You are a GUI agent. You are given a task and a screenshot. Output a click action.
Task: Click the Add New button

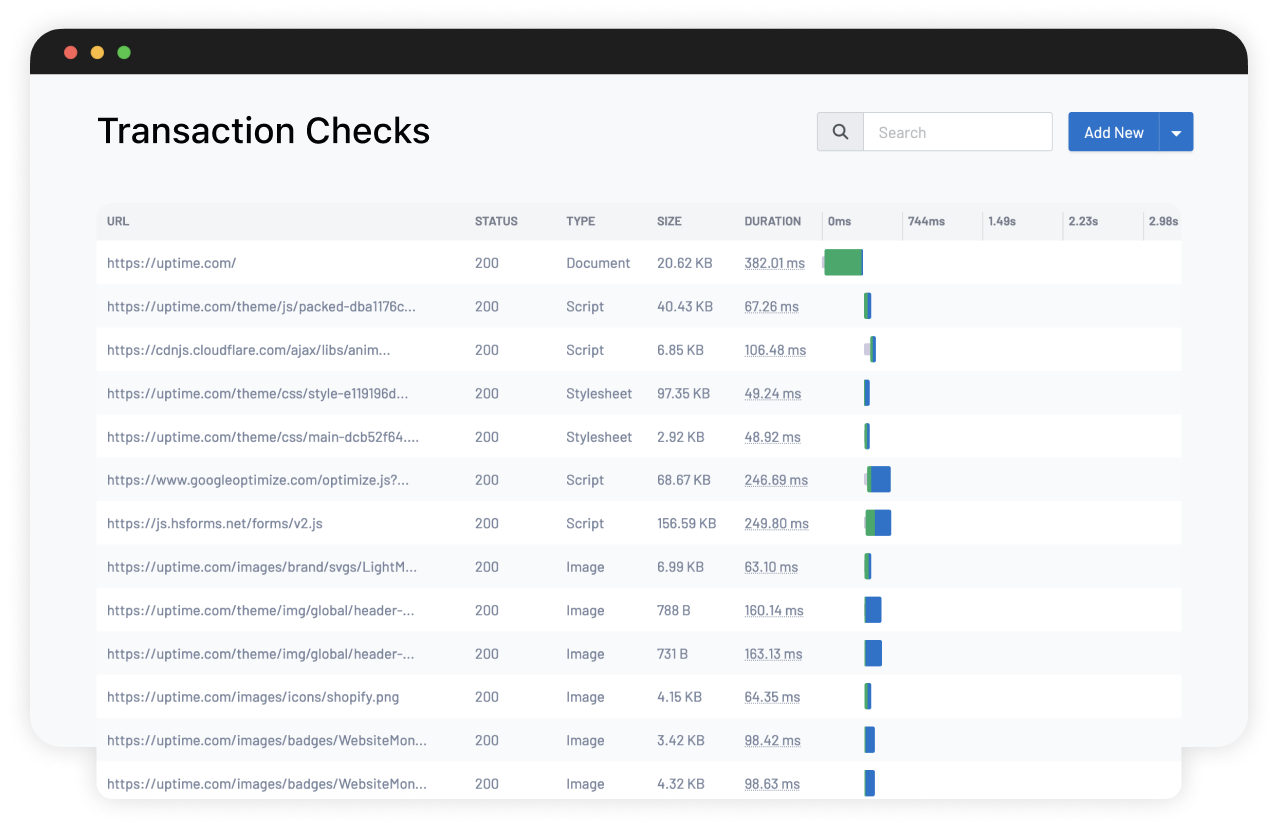[1113, 132]
